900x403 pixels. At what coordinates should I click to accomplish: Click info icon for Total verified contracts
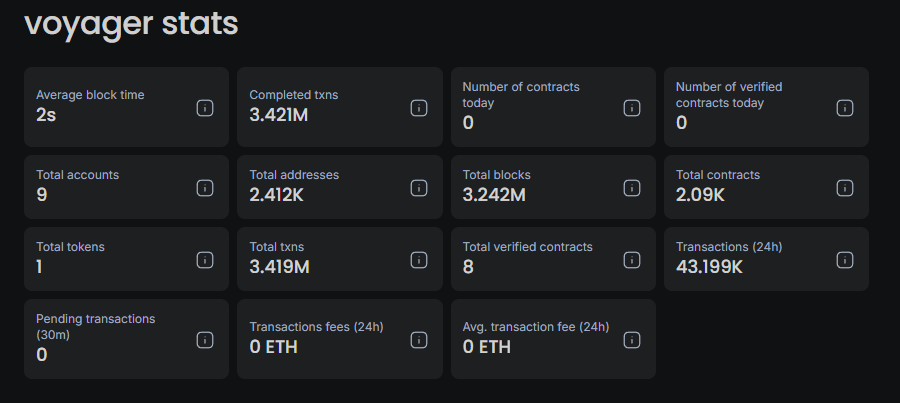point(632,260)
